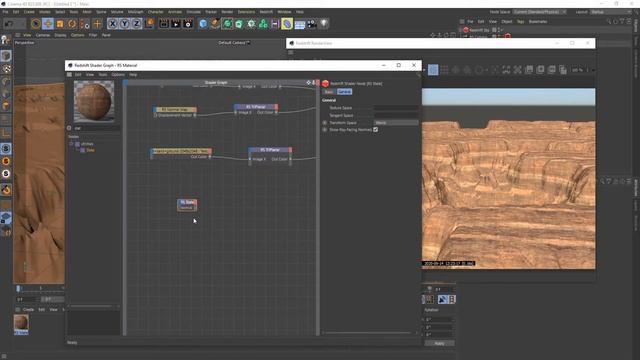This screenshot has height=360, width=640.
Task: Open Shader Graph Edit menu
Action: (x=78, y=75)
